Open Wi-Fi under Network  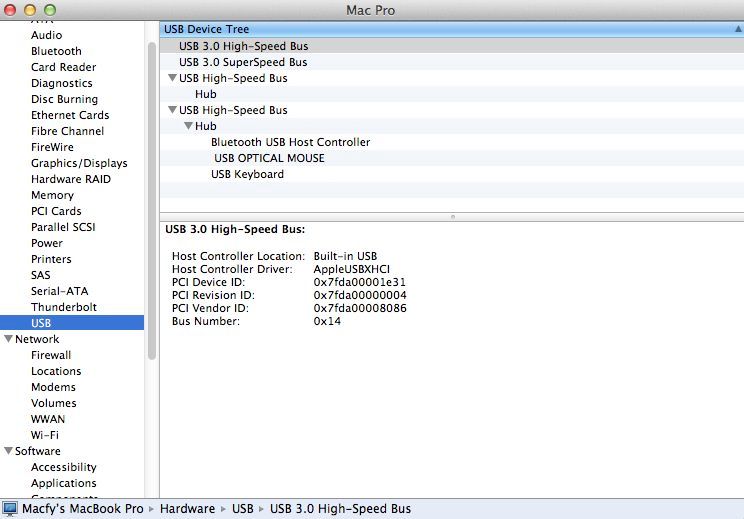click(x=45, y=435)
